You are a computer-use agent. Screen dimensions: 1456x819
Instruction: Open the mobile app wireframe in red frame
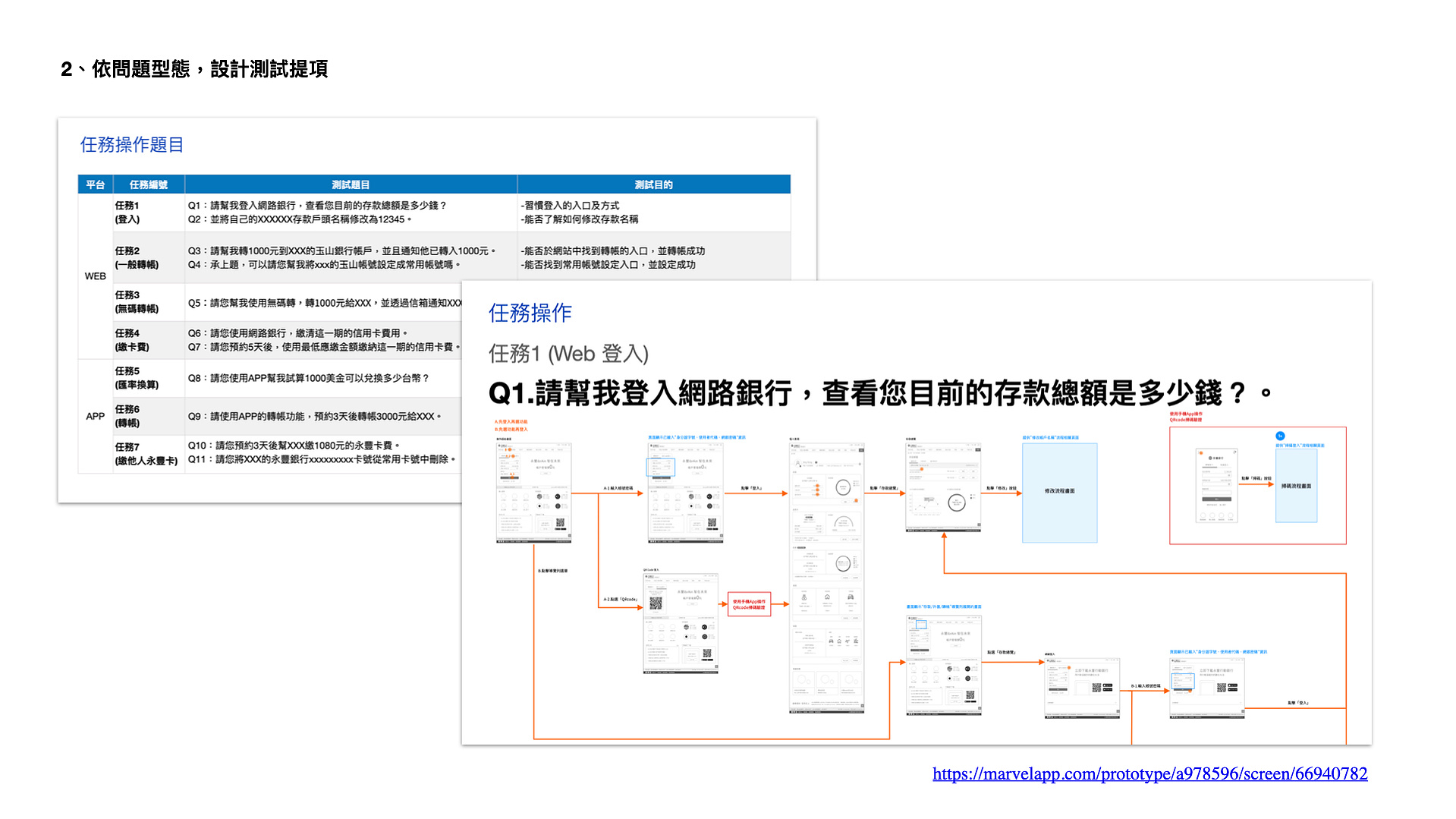coord(1216,486)
